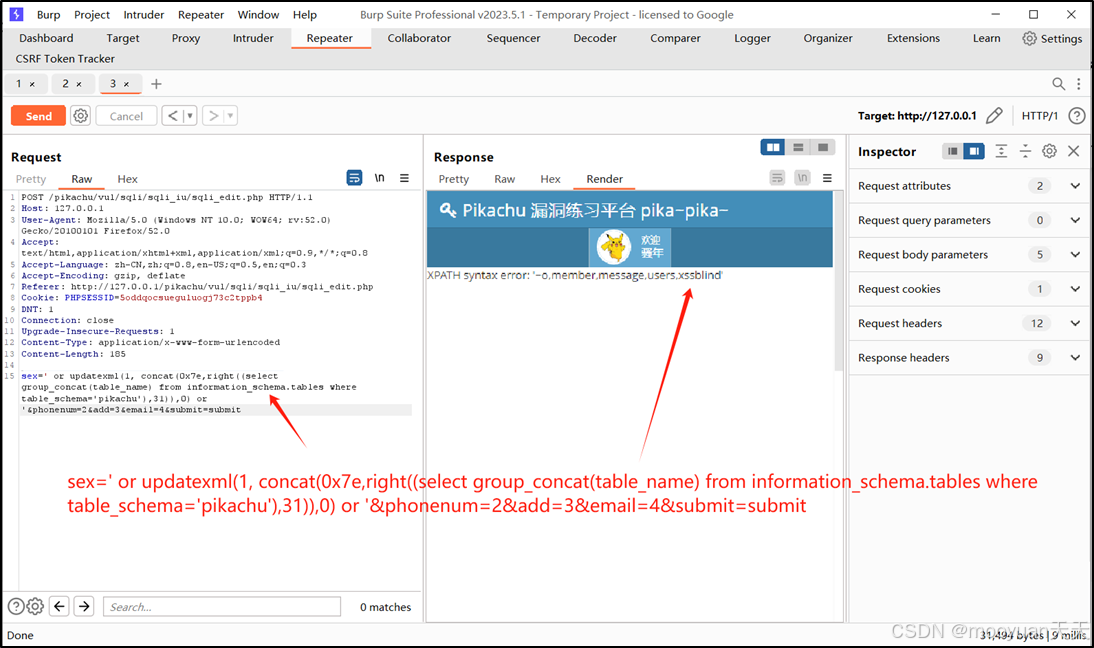Set Inspector layout to docked right
Screen dimensions: 1094x648
click(974, 151)
